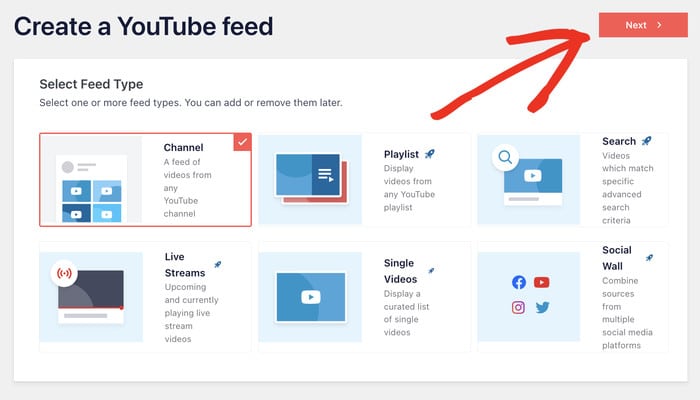The width and height of the screenshot is (700, 400).
Task: Uncheck the Channel feed type checkmark
Action: [242, 142]
